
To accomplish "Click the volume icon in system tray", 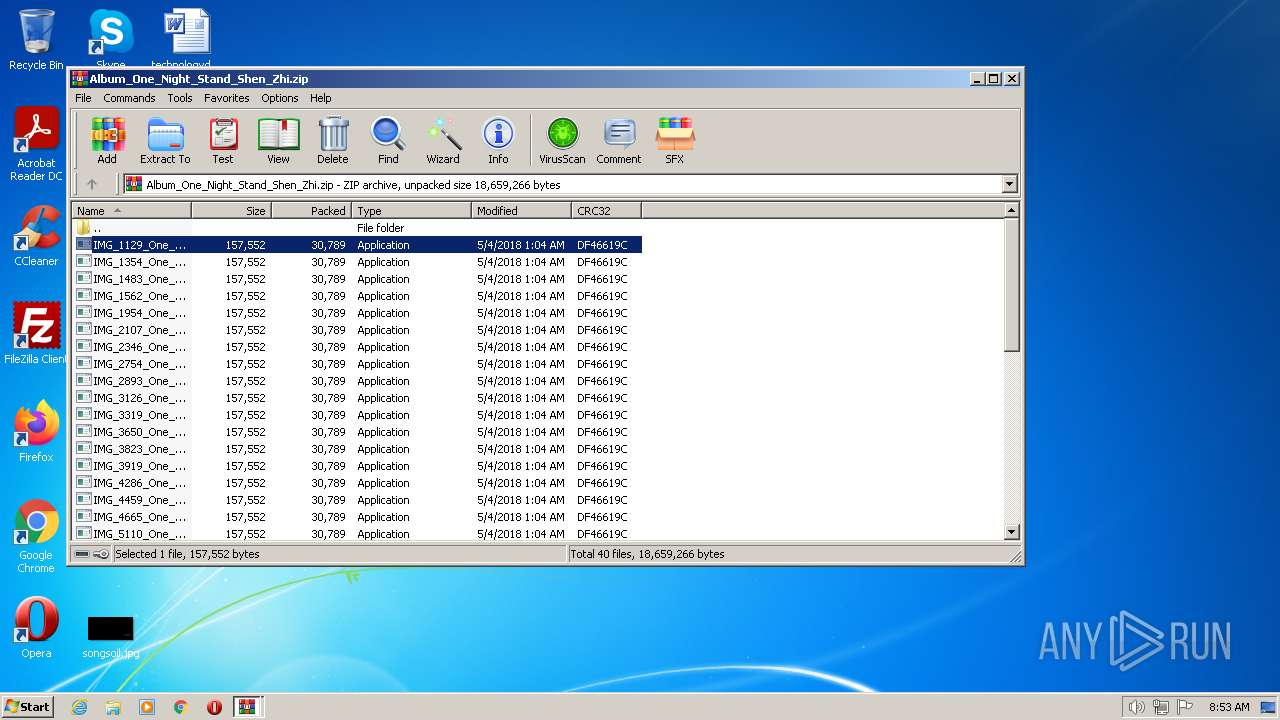I will coord(1136,707).
